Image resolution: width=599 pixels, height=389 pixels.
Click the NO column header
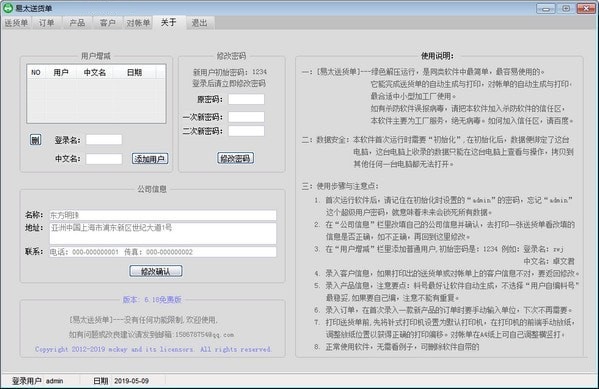[36, 72]
